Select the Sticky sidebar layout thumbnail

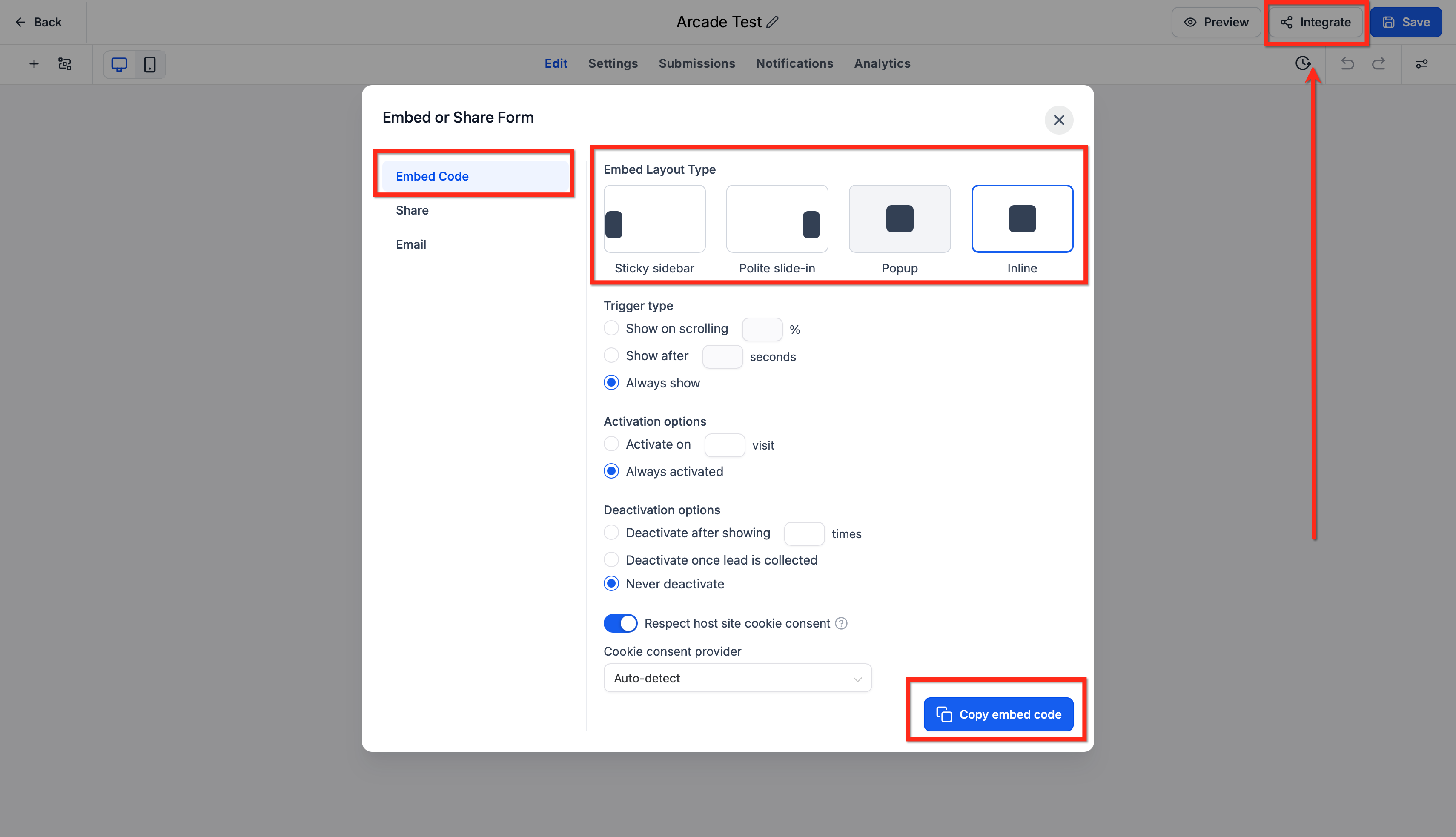coord(654,218)
